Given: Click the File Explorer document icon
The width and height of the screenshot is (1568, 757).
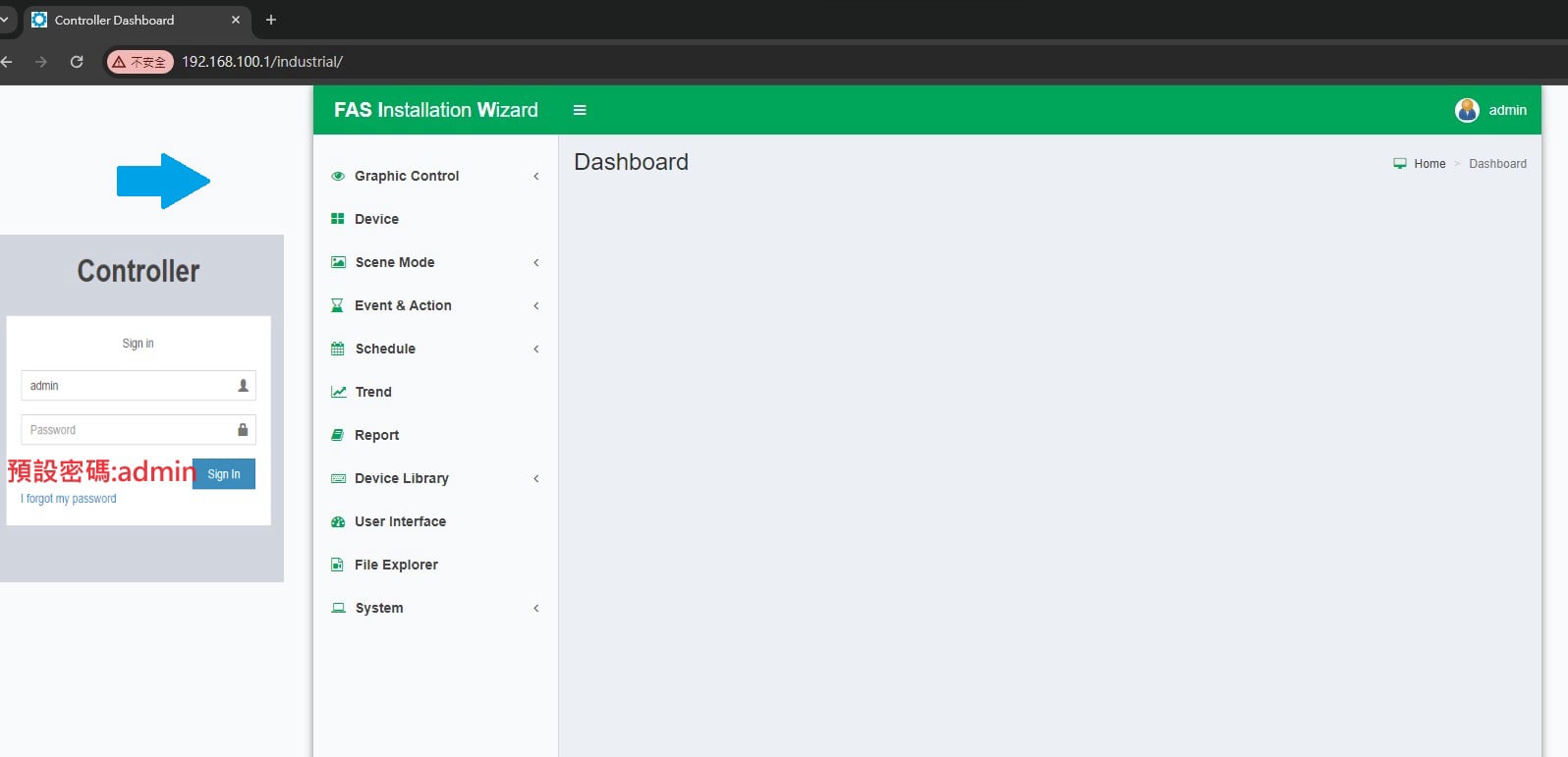Looking at the screenshot, I should [x=338, y=565].
